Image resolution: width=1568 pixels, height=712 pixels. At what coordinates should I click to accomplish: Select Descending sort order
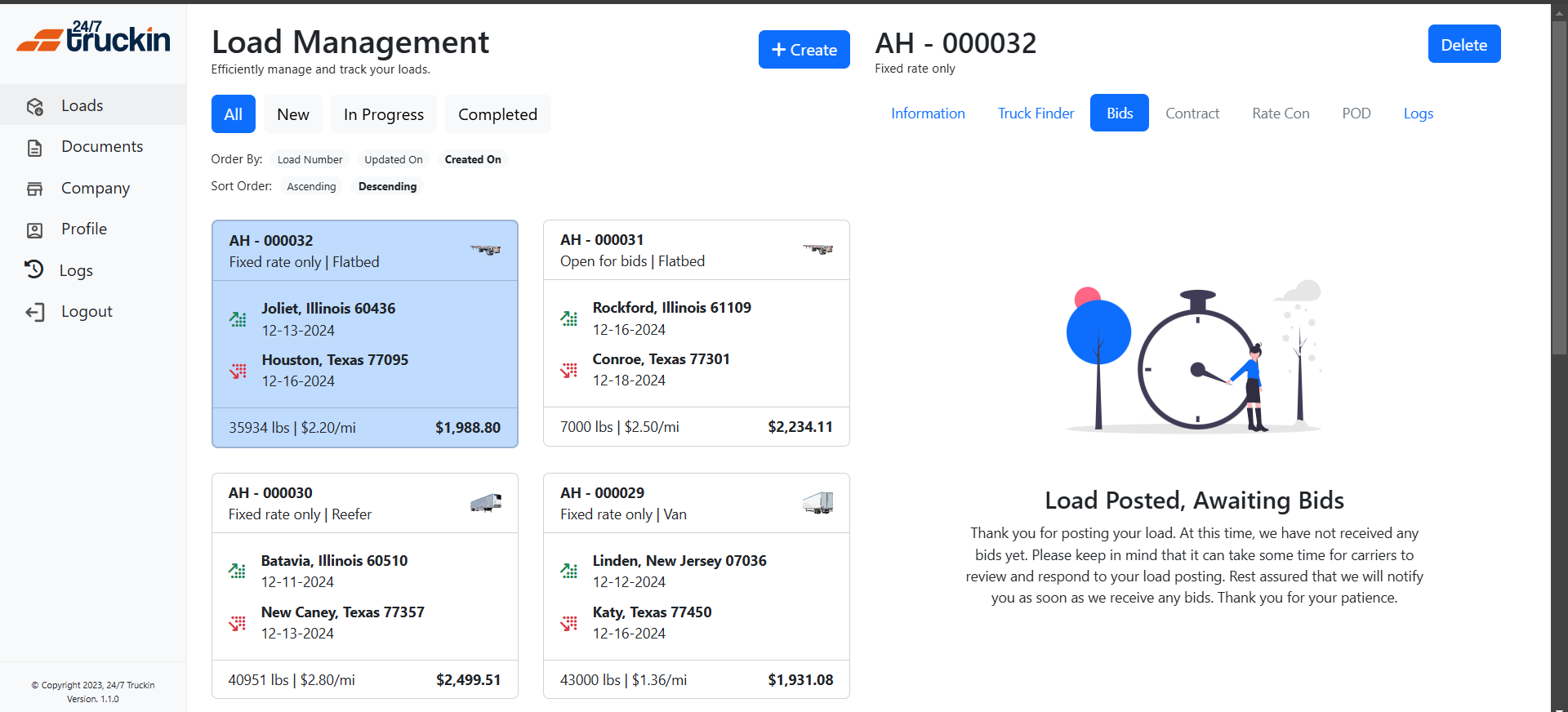click(387, 187)
